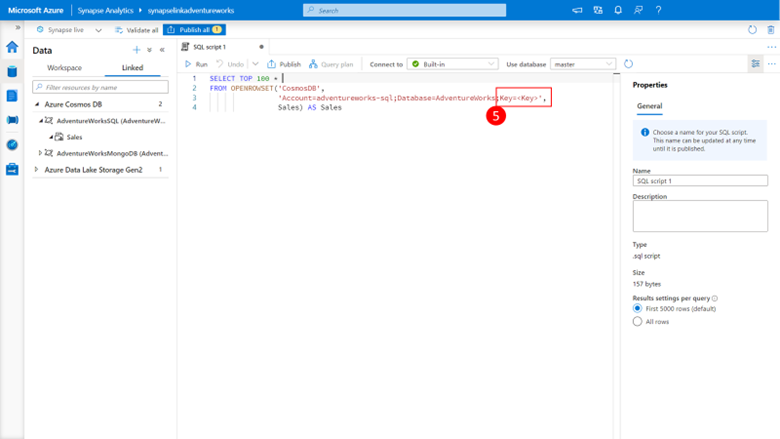
Task: Open the Undo options chevron
Action: 255,64
